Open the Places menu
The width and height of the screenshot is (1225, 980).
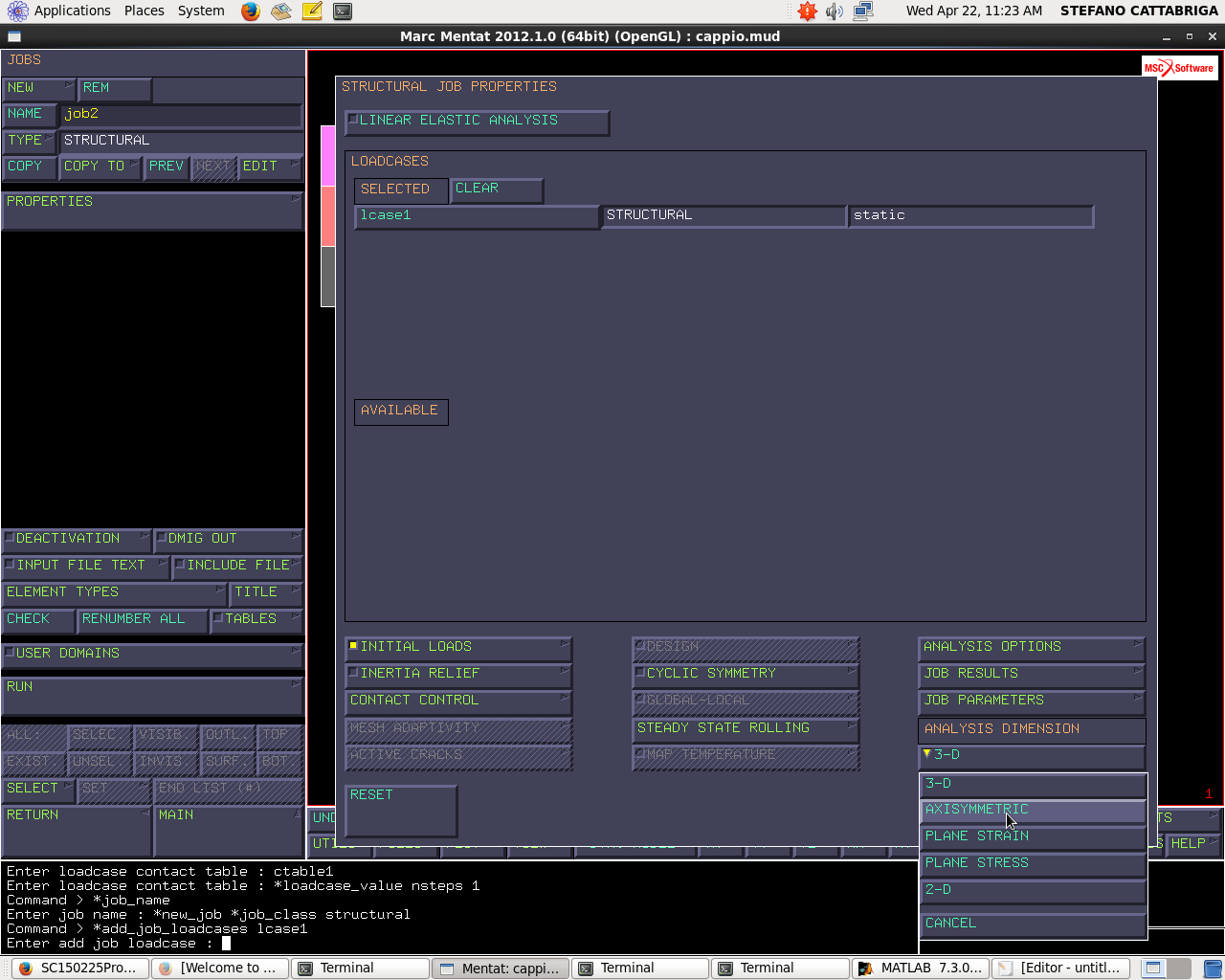(x=144, y=11)
